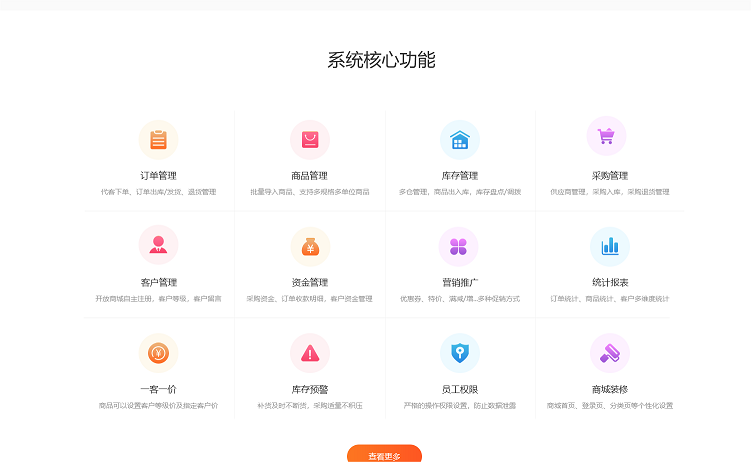751x462 pixels.
Task: Click the 查看更多 button
Action: tap(385, 453)
